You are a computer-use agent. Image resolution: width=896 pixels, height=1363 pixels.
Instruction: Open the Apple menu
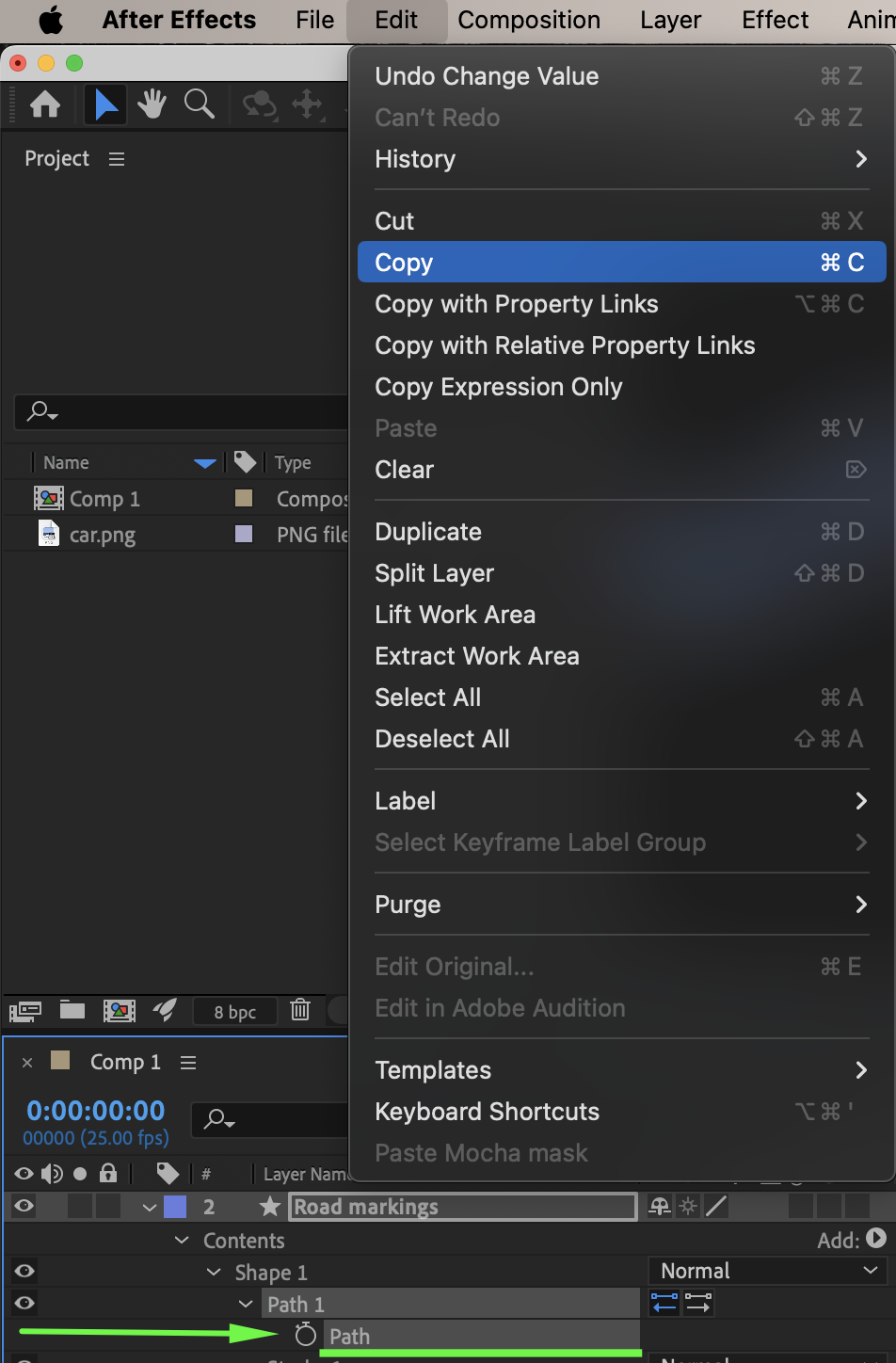click(x=51, y=20)
